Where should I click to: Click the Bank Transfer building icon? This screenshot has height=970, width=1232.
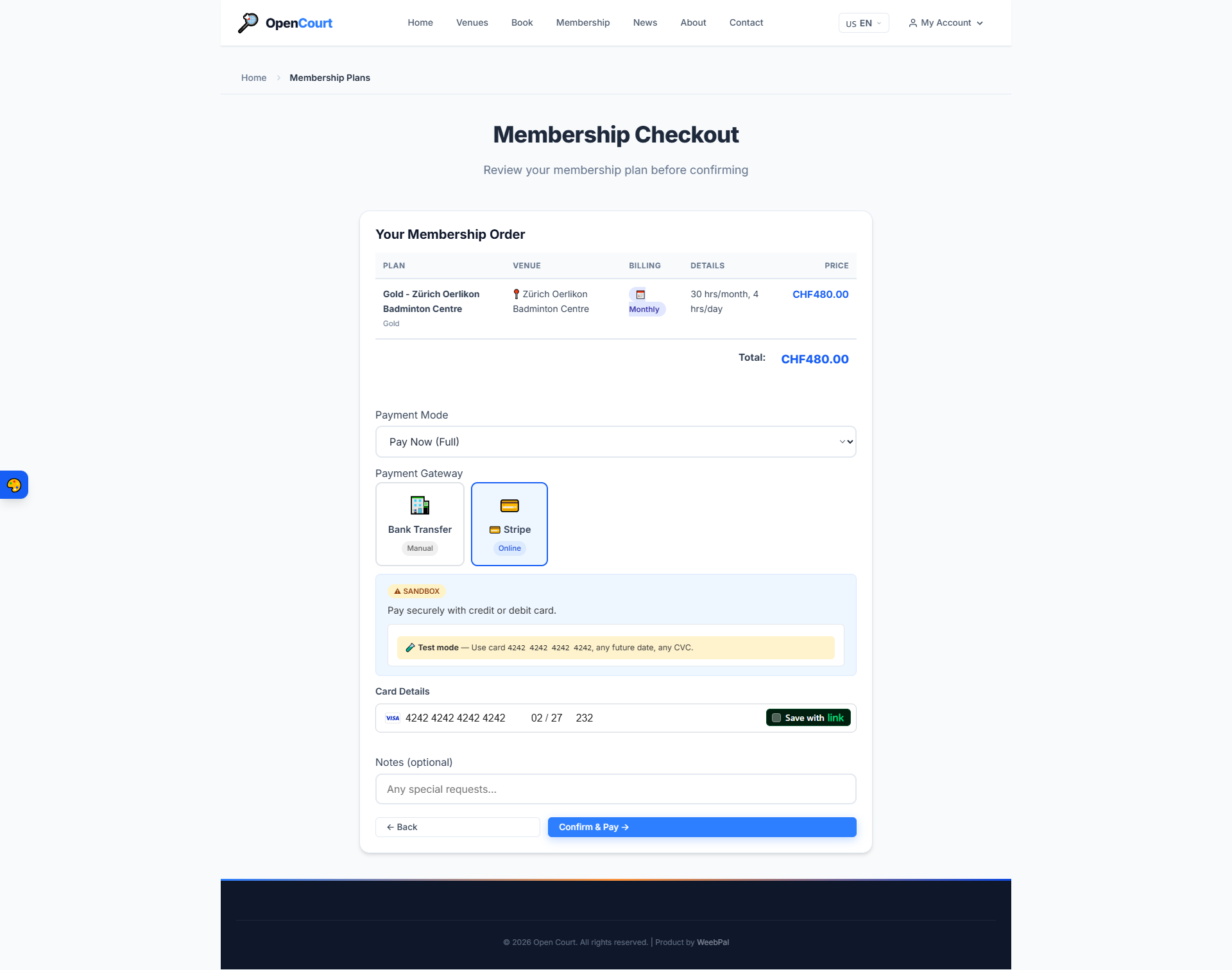tap(420, 505)
